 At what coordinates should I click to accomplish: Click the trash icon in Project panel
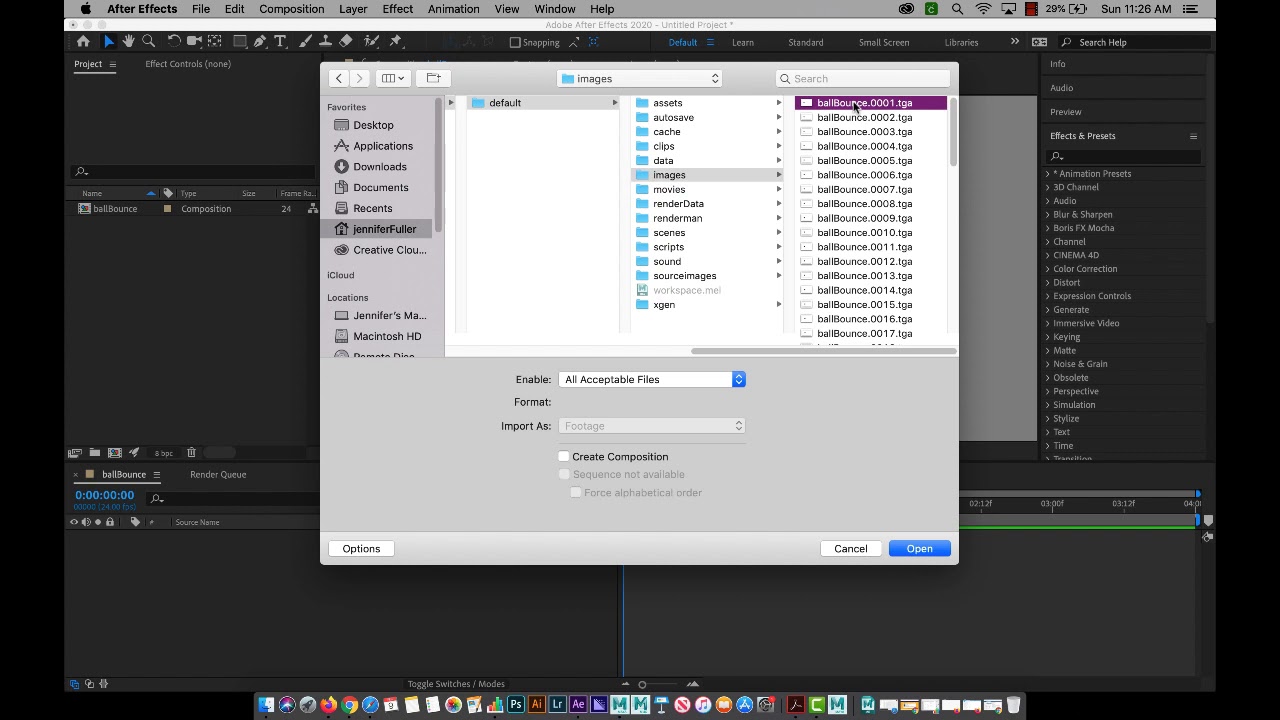pos(191,453)
